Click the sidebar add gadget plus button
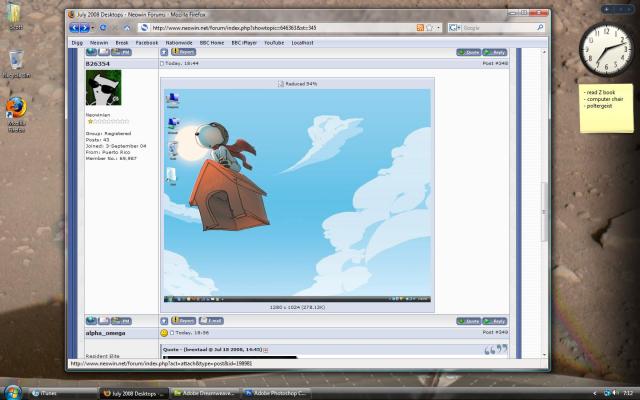 tap(607, 9)
